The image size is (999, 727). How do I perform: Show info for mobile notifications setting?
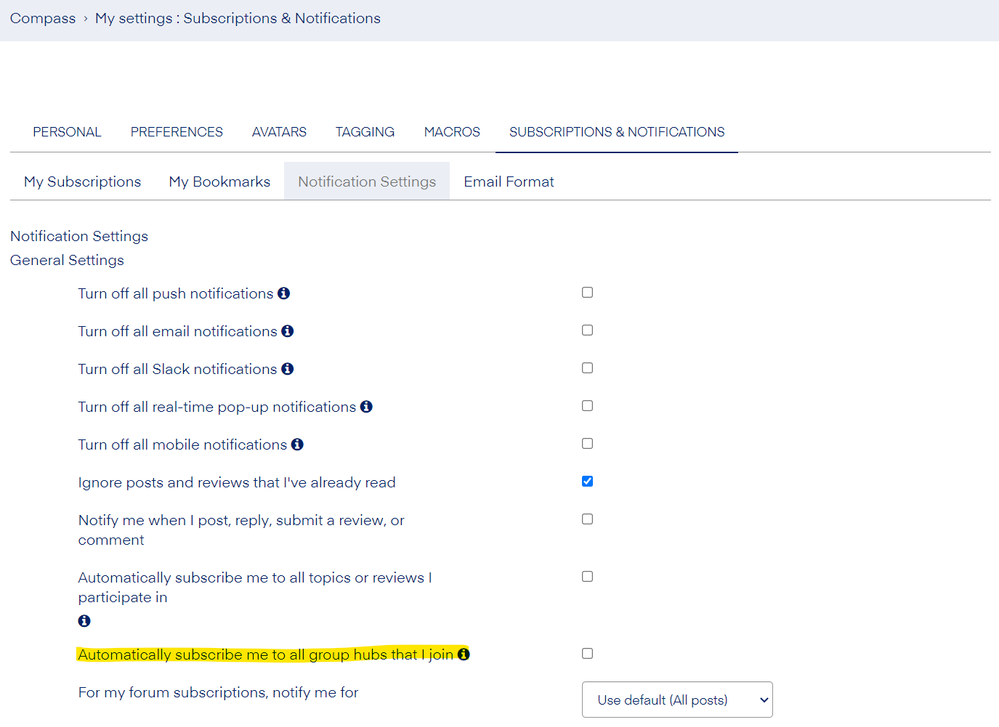(x=297, y=445)
